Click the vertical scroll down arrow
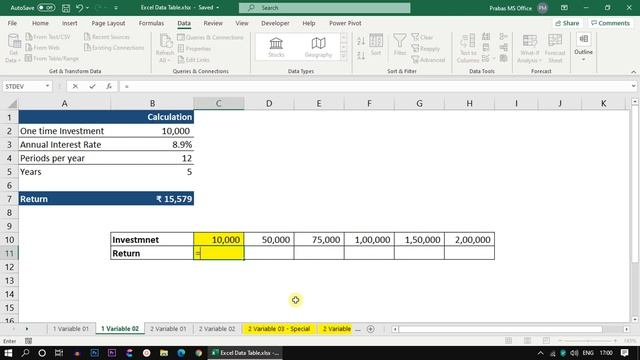The image size is (640, 360). 635,320
